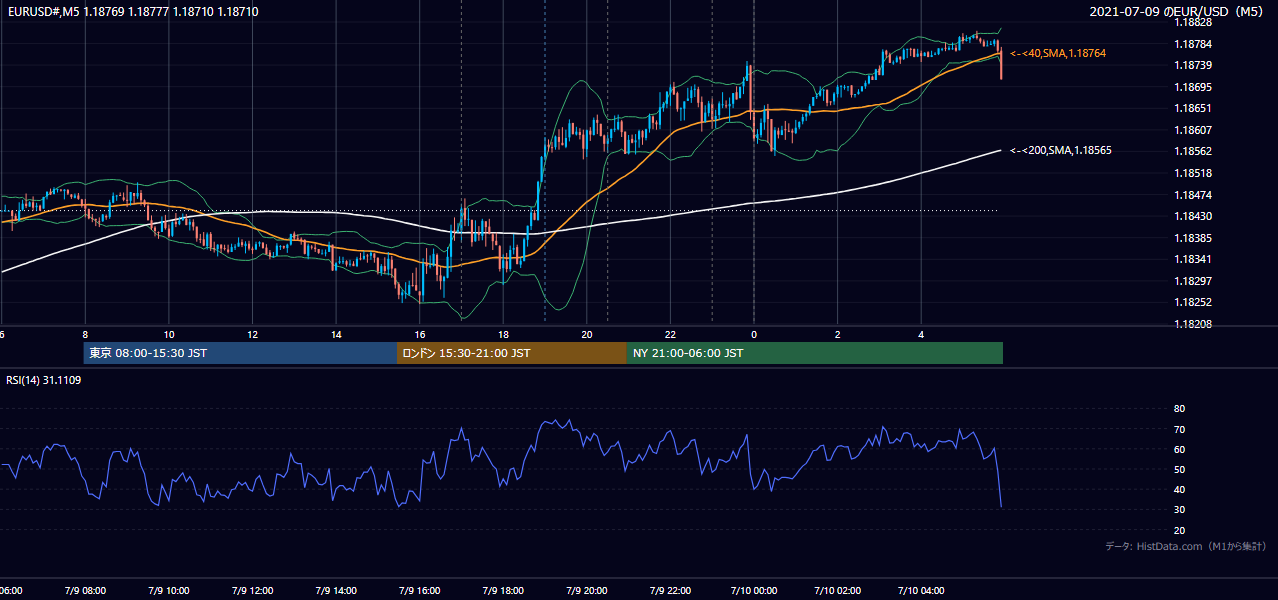Click price axis value 1.18562
1278x600 pixels.
coord(1193,151)
